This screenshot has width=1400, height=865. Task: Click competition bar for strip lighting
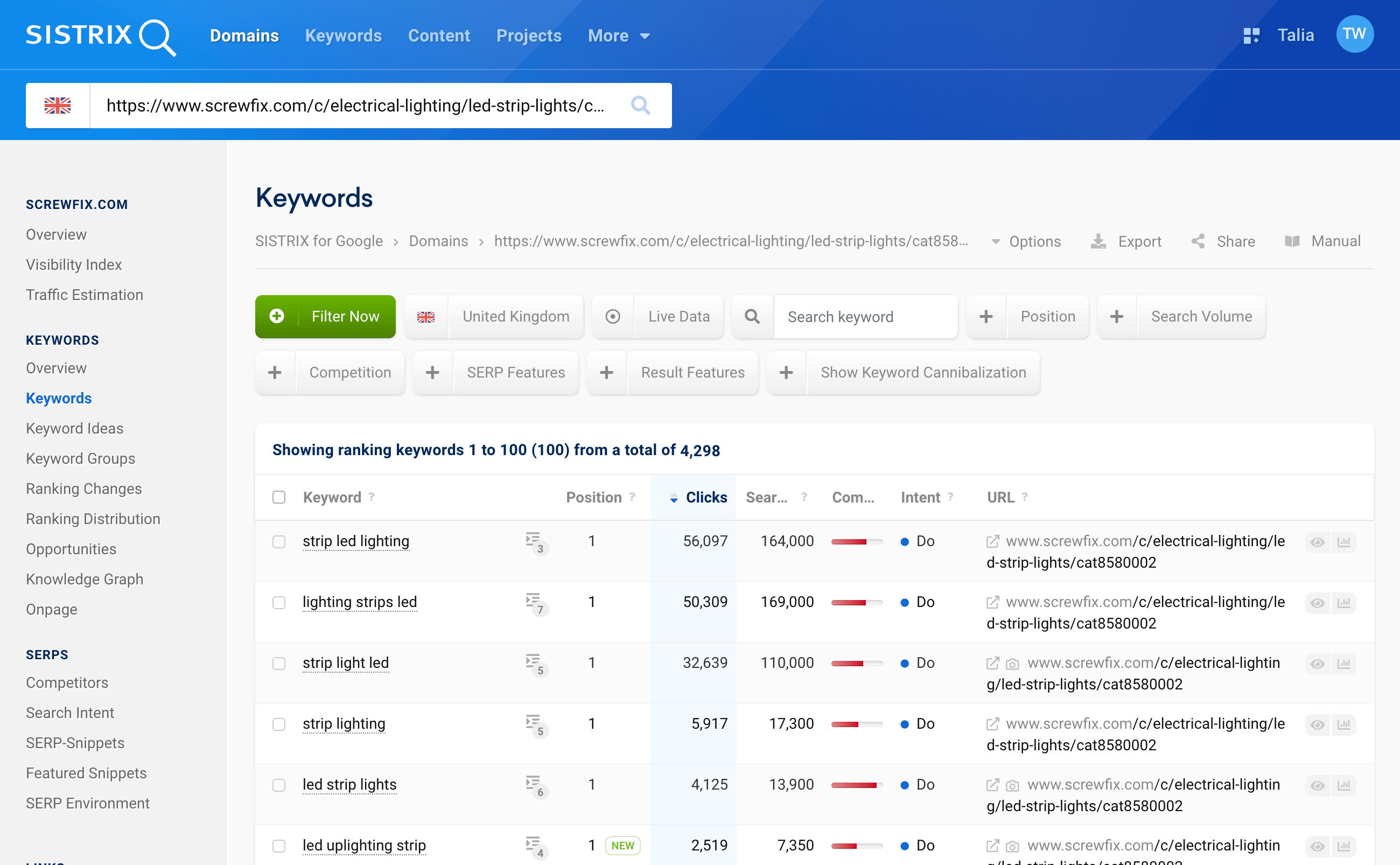[x=857, y=724]
